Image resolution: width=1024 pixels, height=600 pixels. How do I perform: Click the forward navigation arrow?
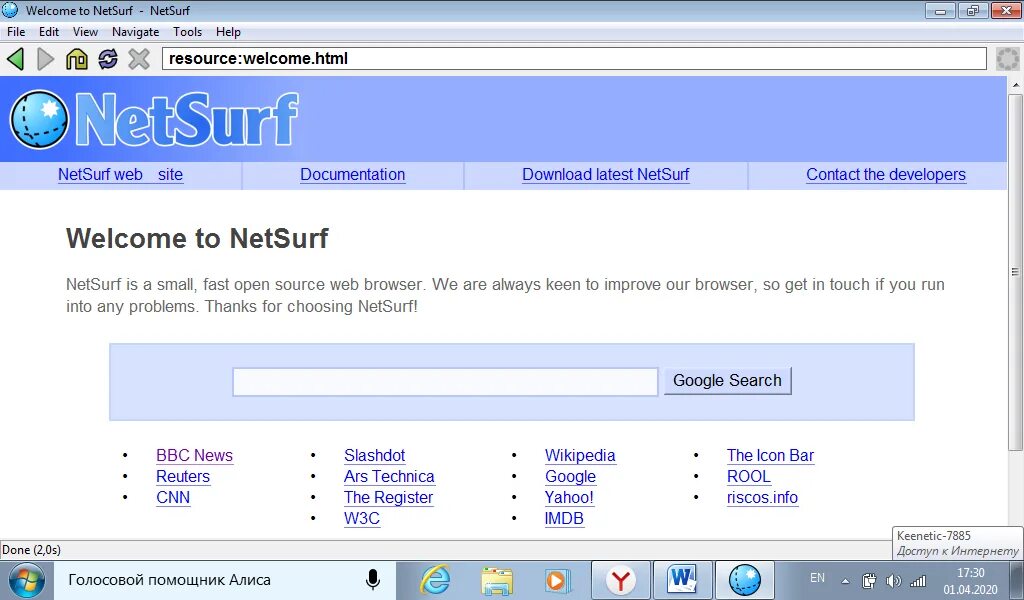tap(45, 59)
